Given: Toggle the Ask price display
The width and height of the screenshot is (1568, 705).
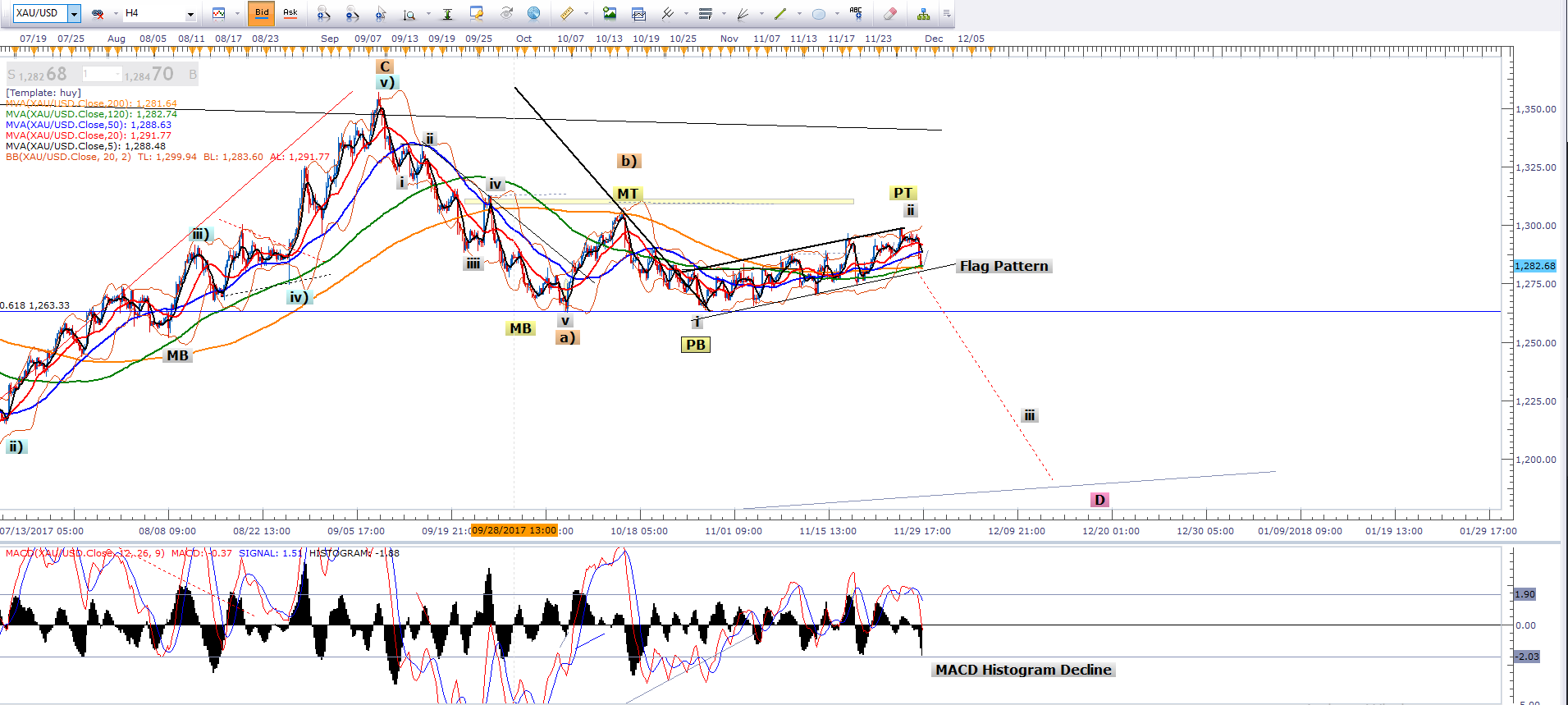Looking at the screenshot, I should pos(290,13).
